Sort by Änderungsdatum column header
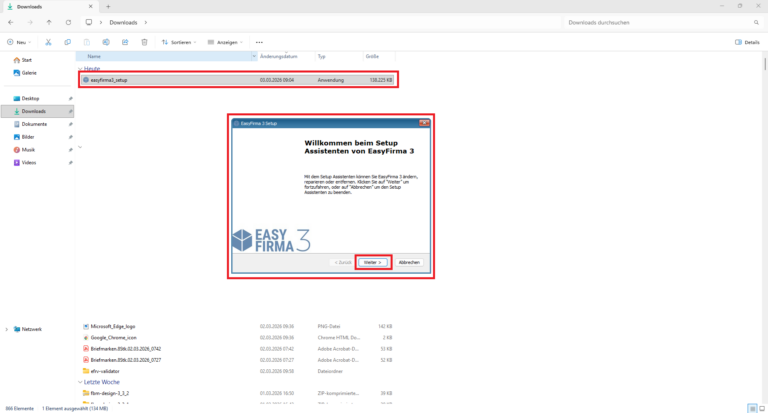Screen dimensions: 768x413 279,56
